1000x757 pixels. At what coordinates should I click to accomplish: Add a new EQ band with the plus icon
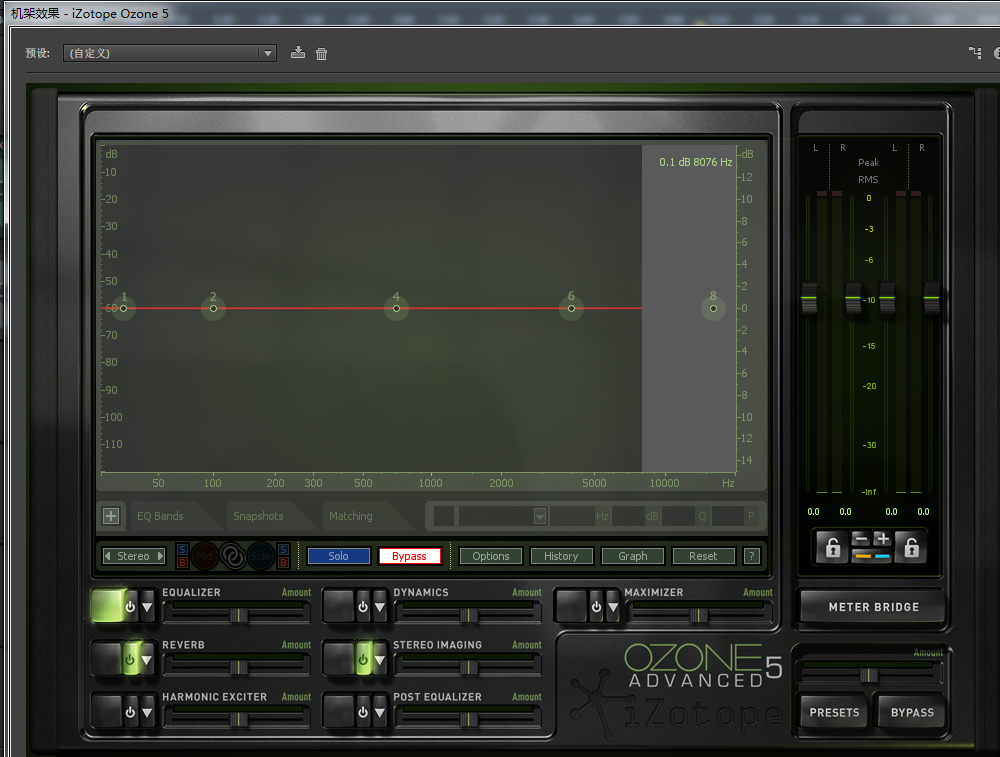pos(111,516)
